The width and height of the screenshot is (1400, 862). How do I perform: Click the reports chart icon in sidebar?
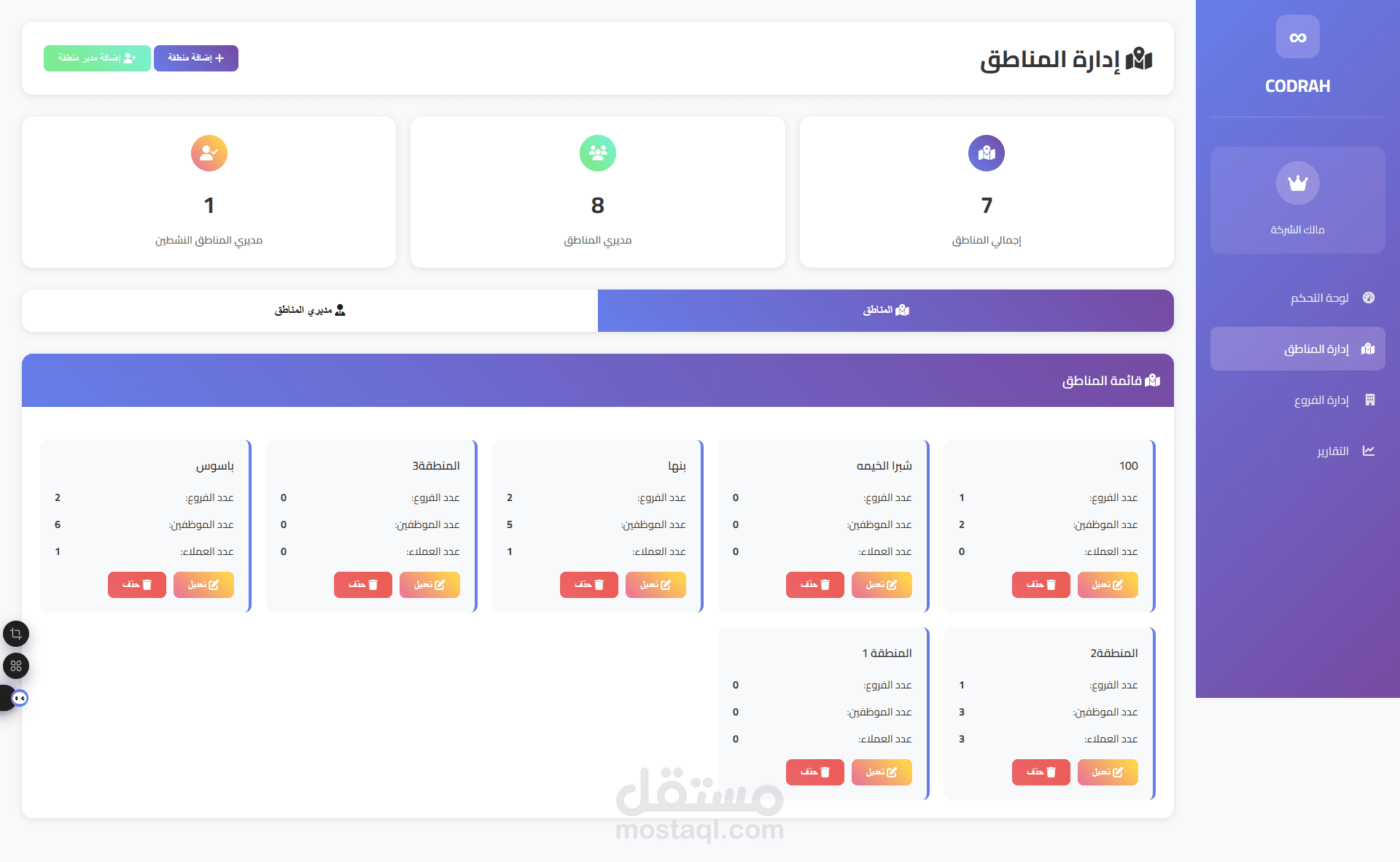[1369, 451]
